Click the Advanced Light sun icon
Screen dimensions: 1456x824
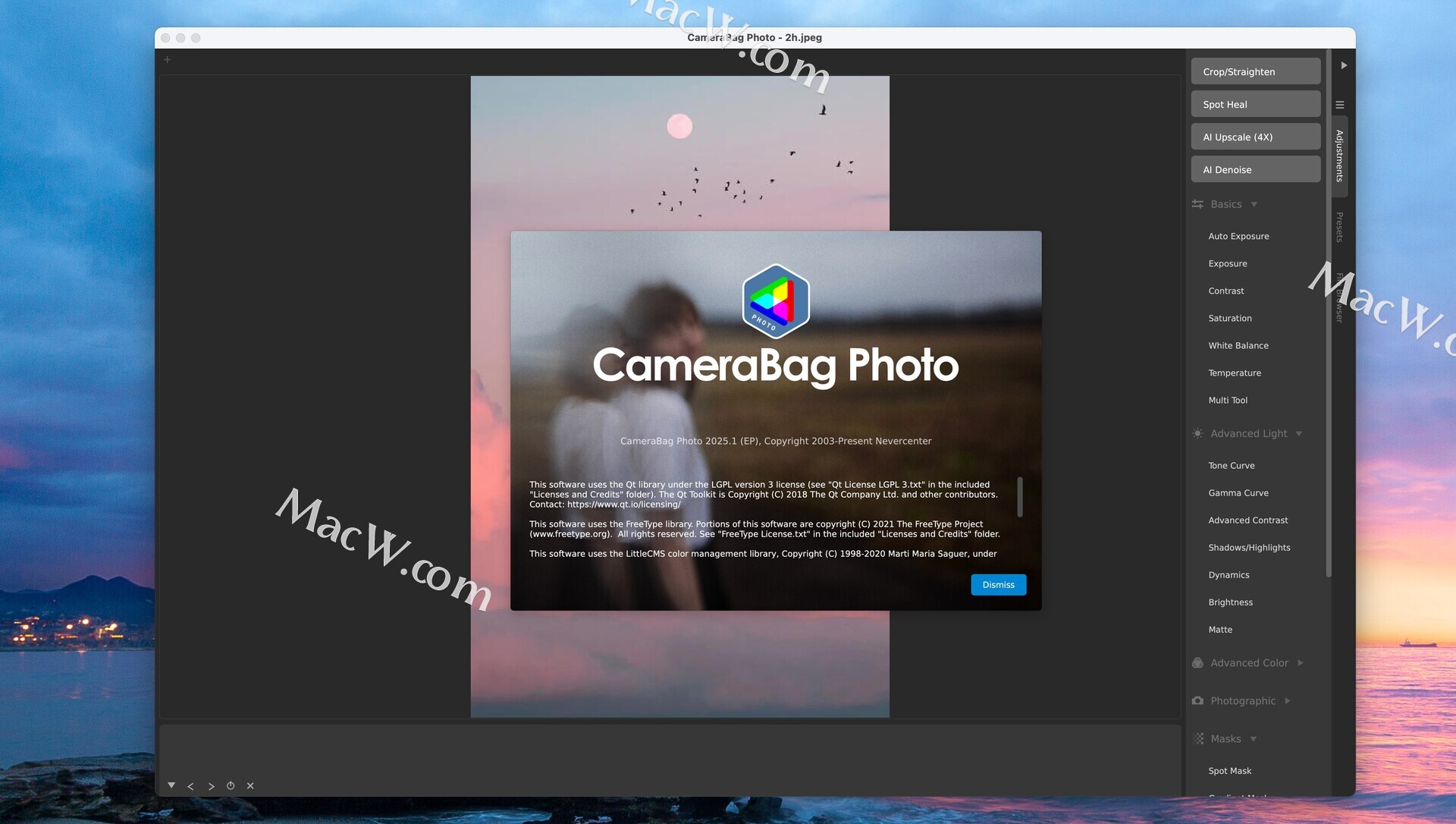[x=1197, y=433]
